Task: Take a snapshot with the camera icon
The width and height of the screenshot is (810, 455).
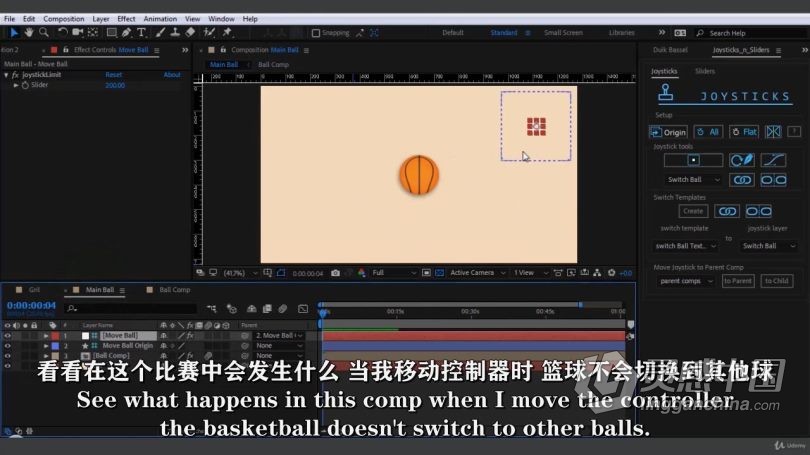Action: (335, 273)
